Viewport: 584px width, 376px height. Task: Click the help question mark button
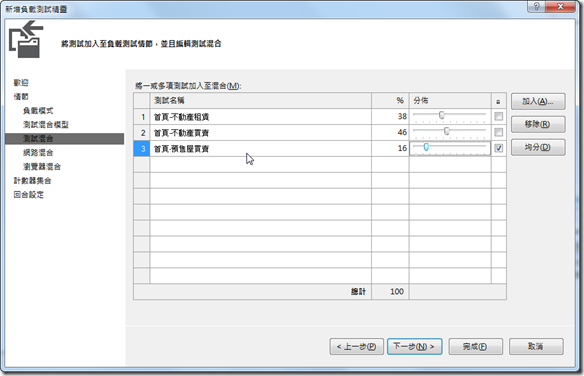point(536,6)
